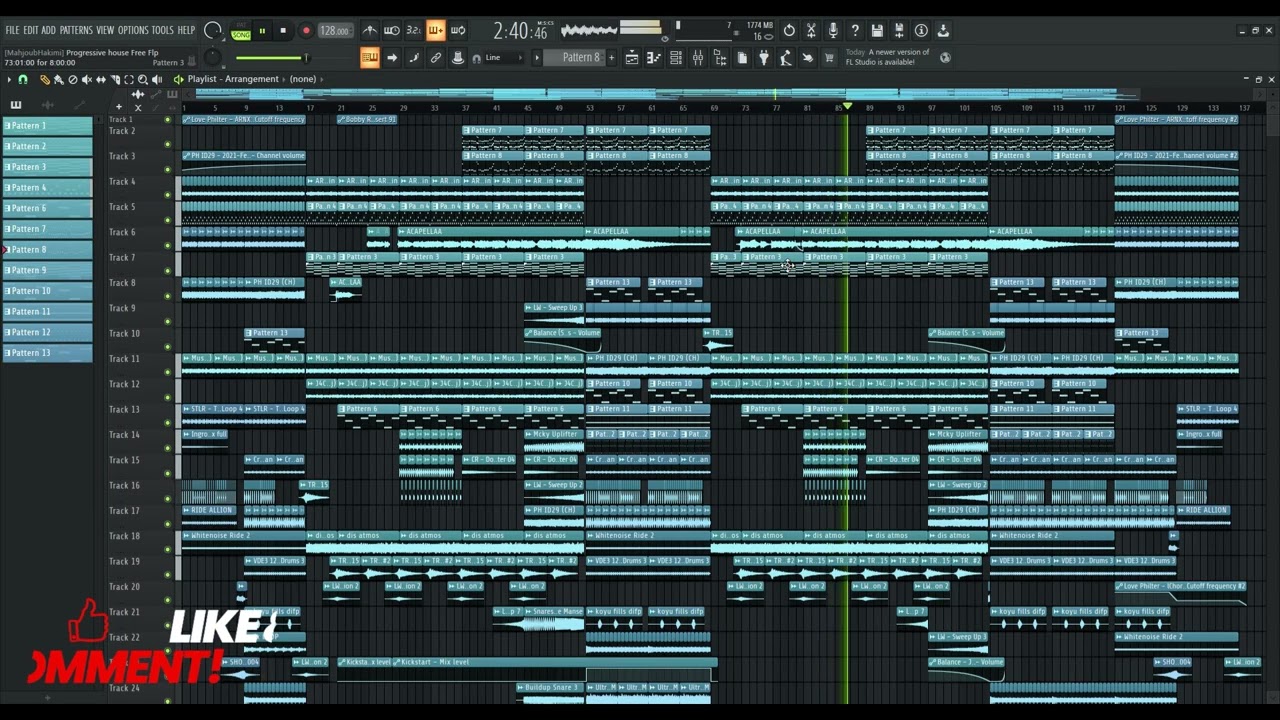This screenshot has height=720, width=1280.
Task: Select the paint brush tool in playlist
Action: pos(58,79)
